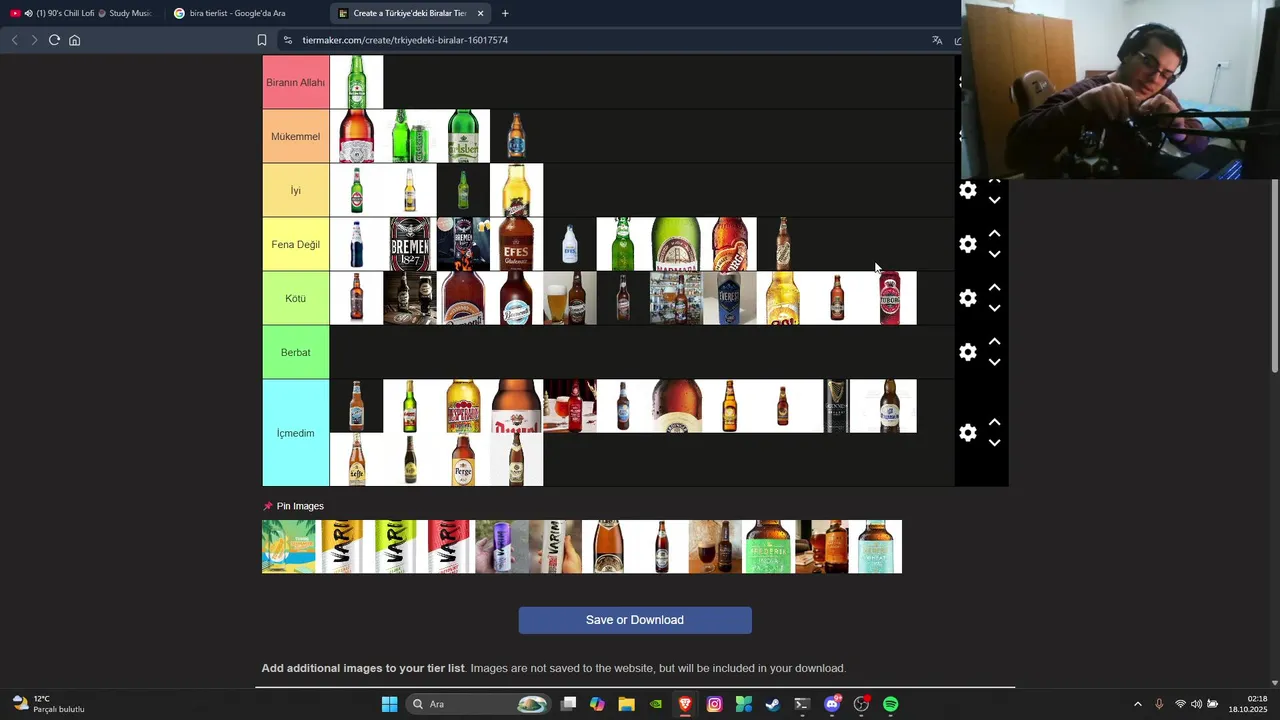
Task: Select the Berbat tier label
Action: [296, 352]
